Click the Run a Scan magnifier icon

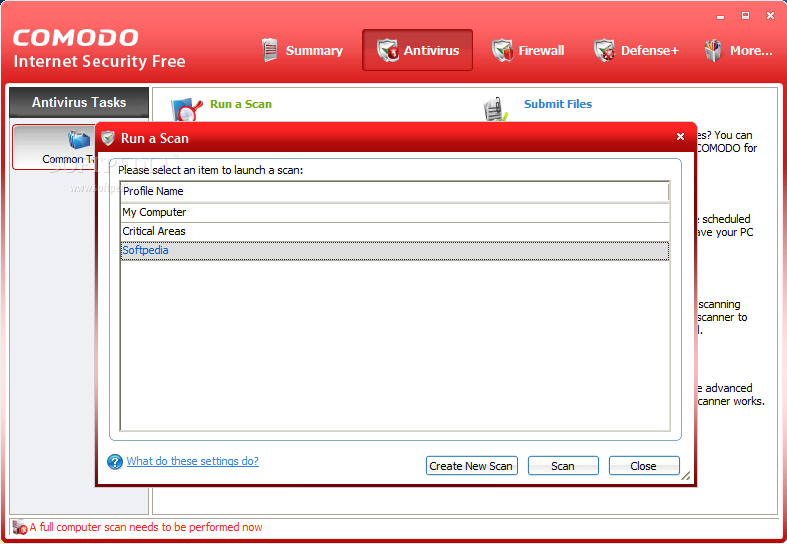coord(186,109)
